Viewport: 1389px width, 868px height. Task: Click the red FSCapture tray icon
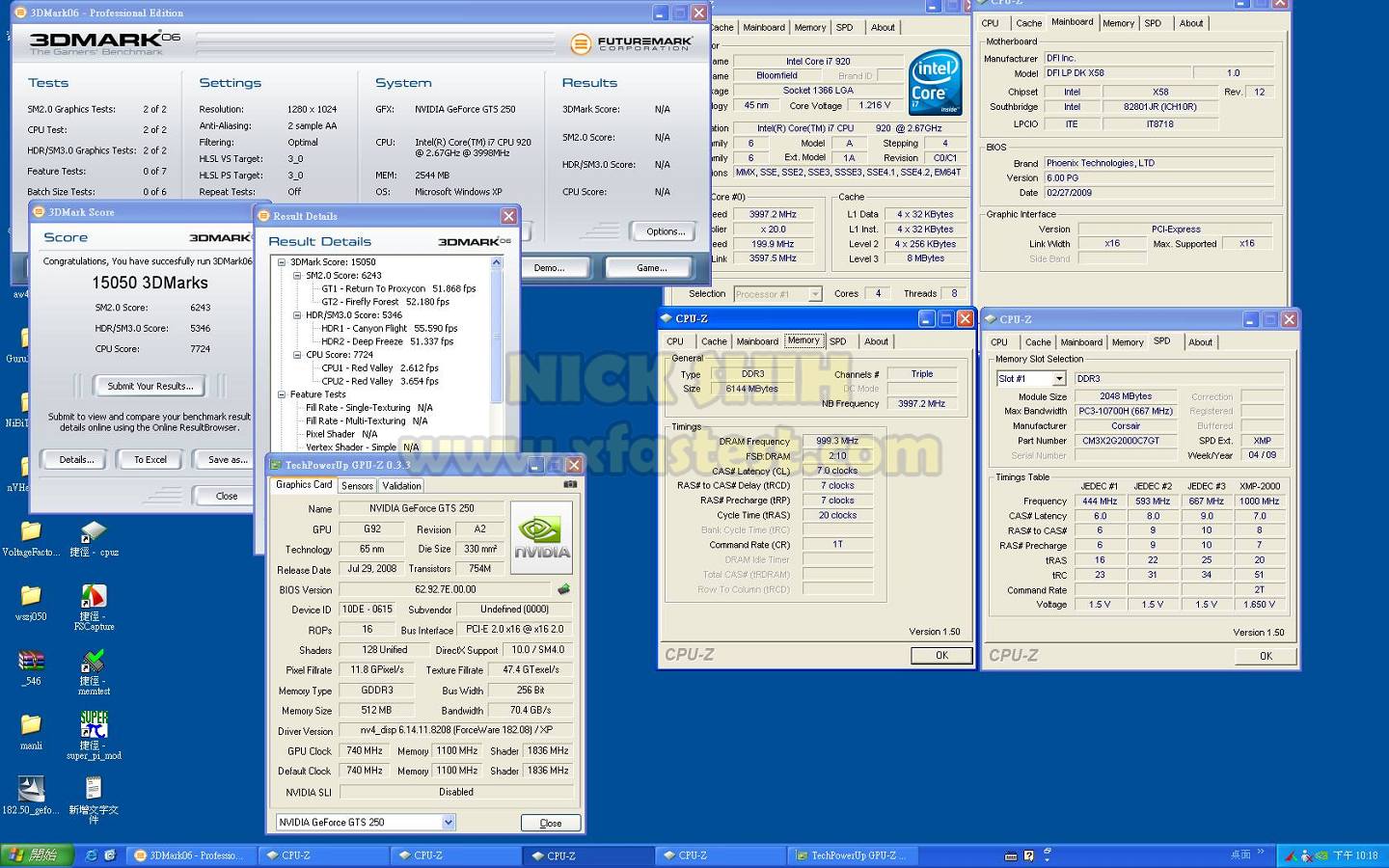(x=1293, y=855)
